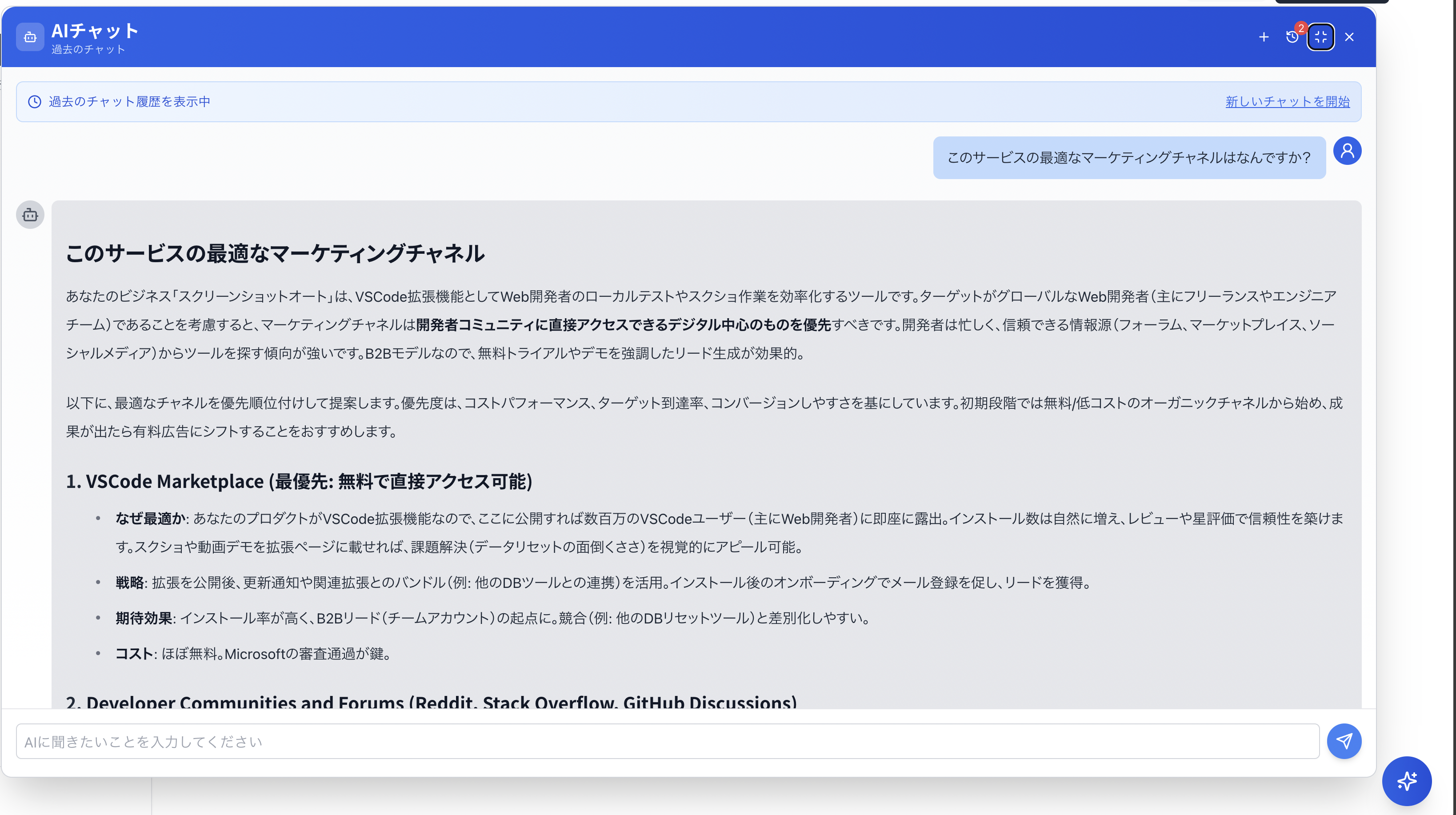
Task: Click the bold なぜ最適か bullet label
Action: click(x=150, y=519)
